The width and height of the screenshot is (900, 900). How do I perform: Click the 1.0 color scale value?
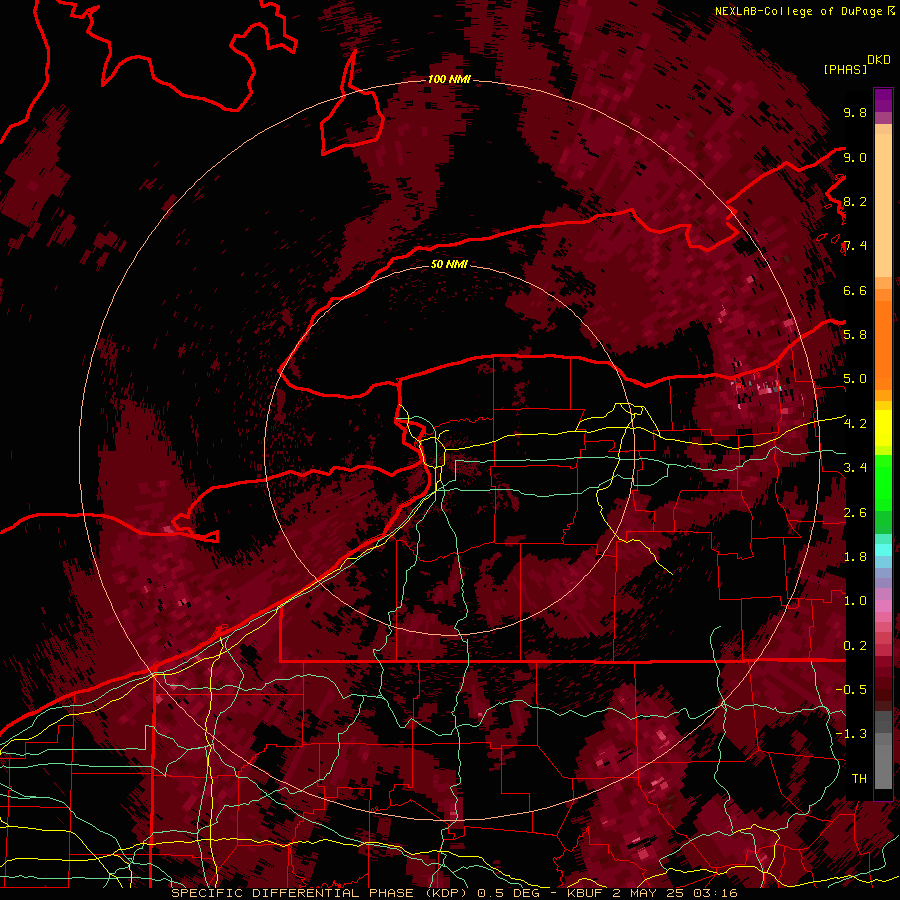tap(855, 600)
